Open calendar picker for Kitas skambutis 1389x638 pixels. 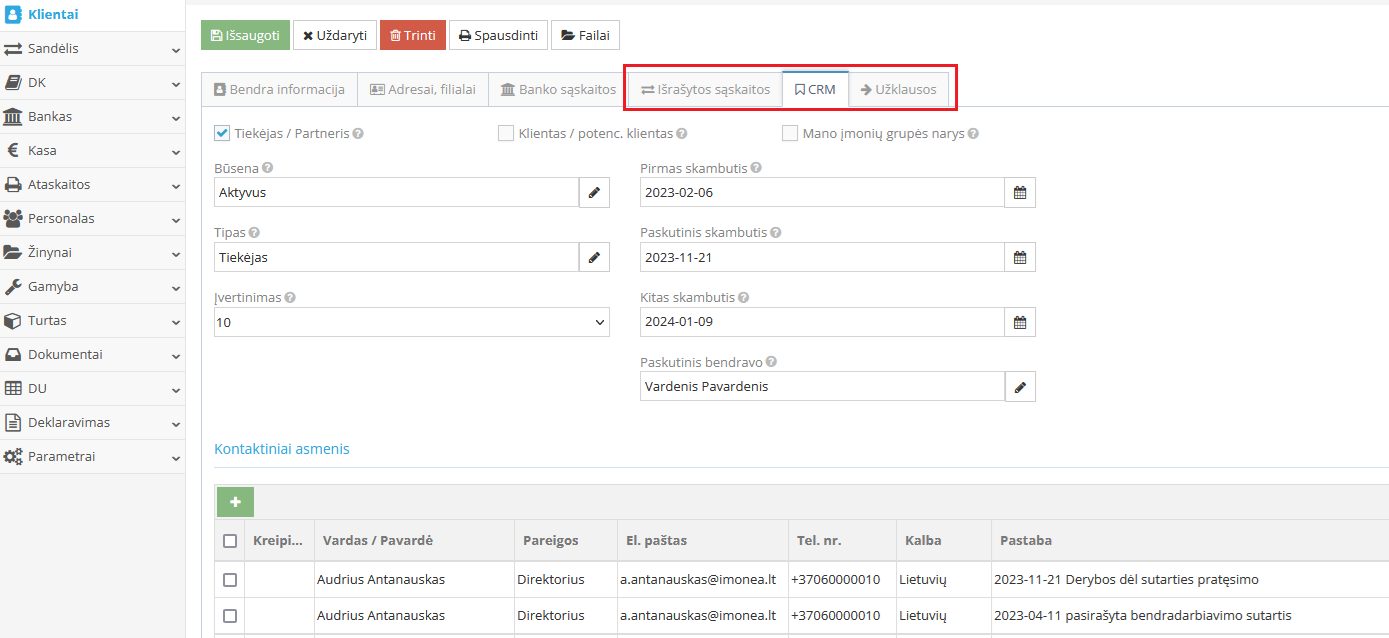[x=1020, y=322]
